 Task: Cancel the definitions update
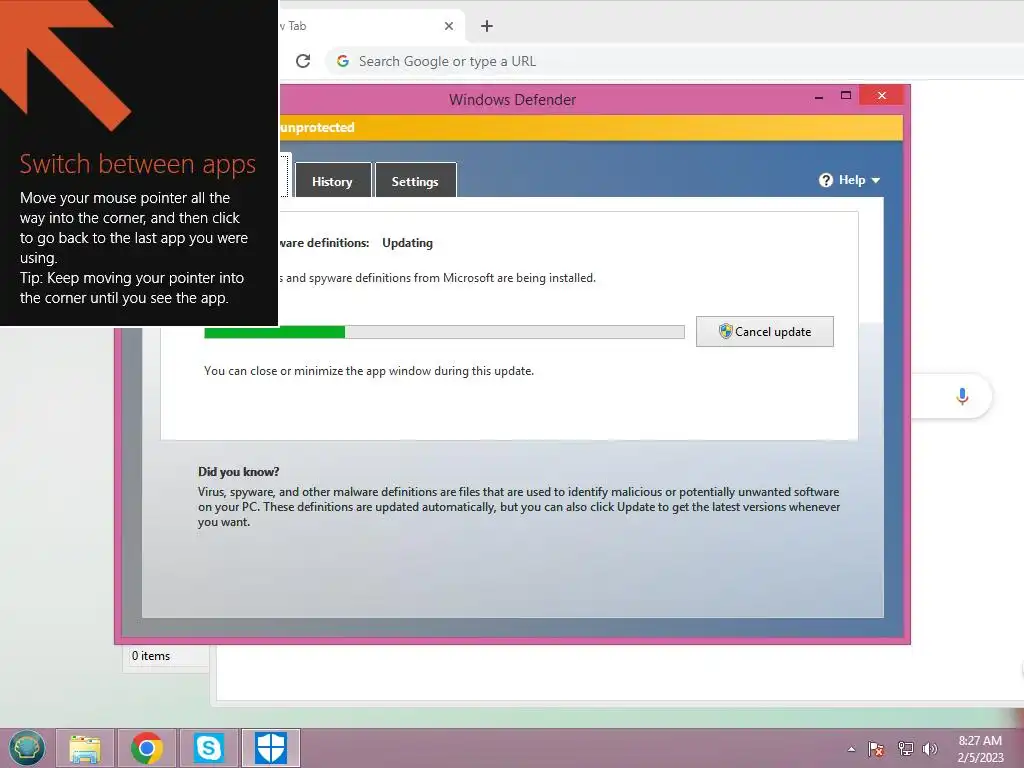(765, 332)
